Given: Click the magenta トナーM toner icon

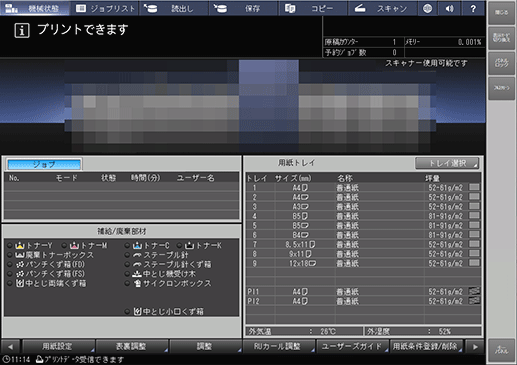Looking at the screenshot, I should pos(74,246).
